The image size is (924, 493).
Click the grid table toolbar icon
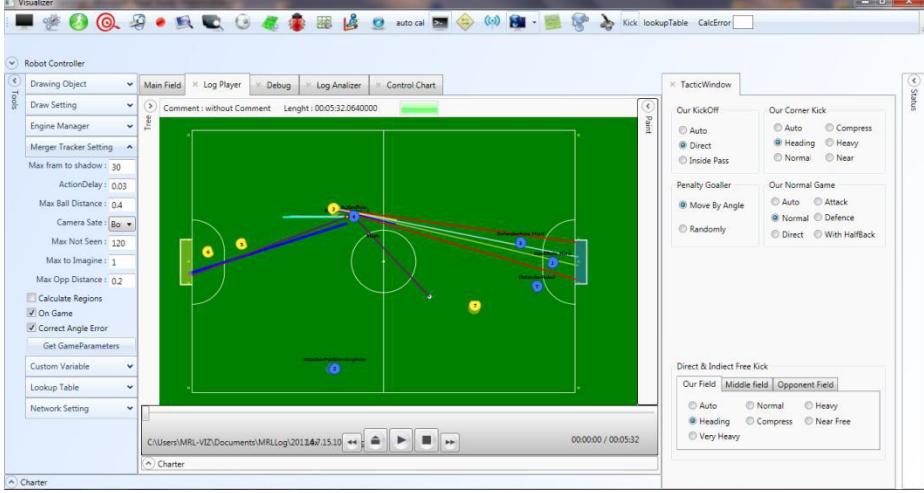click(x=324, y=22)
